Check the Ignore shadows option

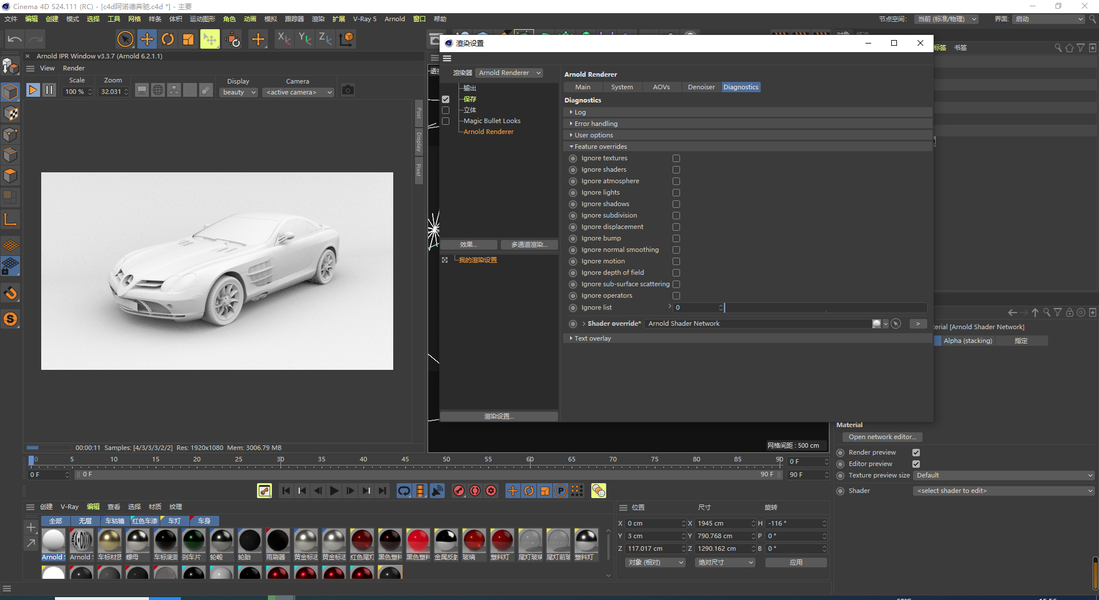(676, 204)
